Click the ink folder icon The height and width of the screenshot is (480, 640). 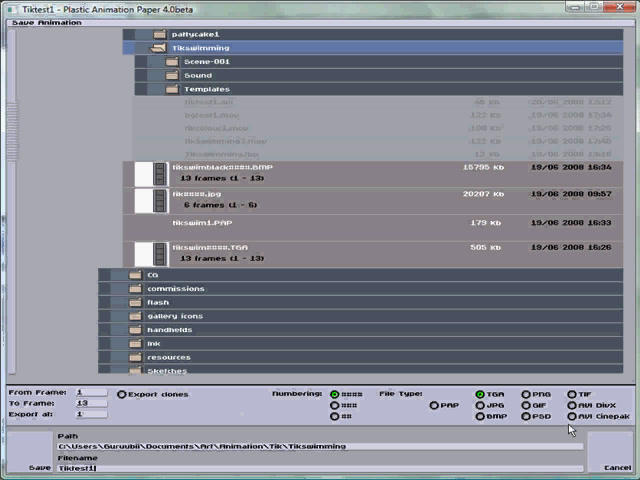(135, 344)
